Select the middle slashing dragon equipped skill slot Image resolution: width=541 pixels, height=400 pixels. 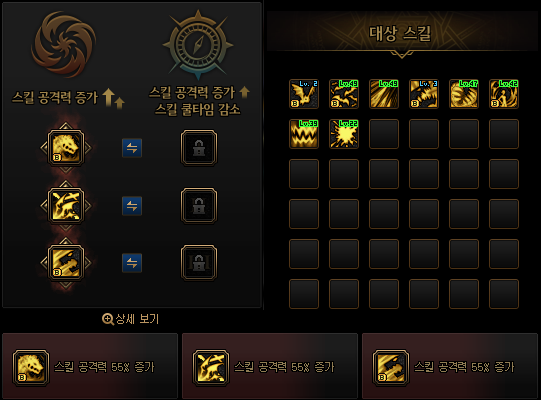point(66,206)
